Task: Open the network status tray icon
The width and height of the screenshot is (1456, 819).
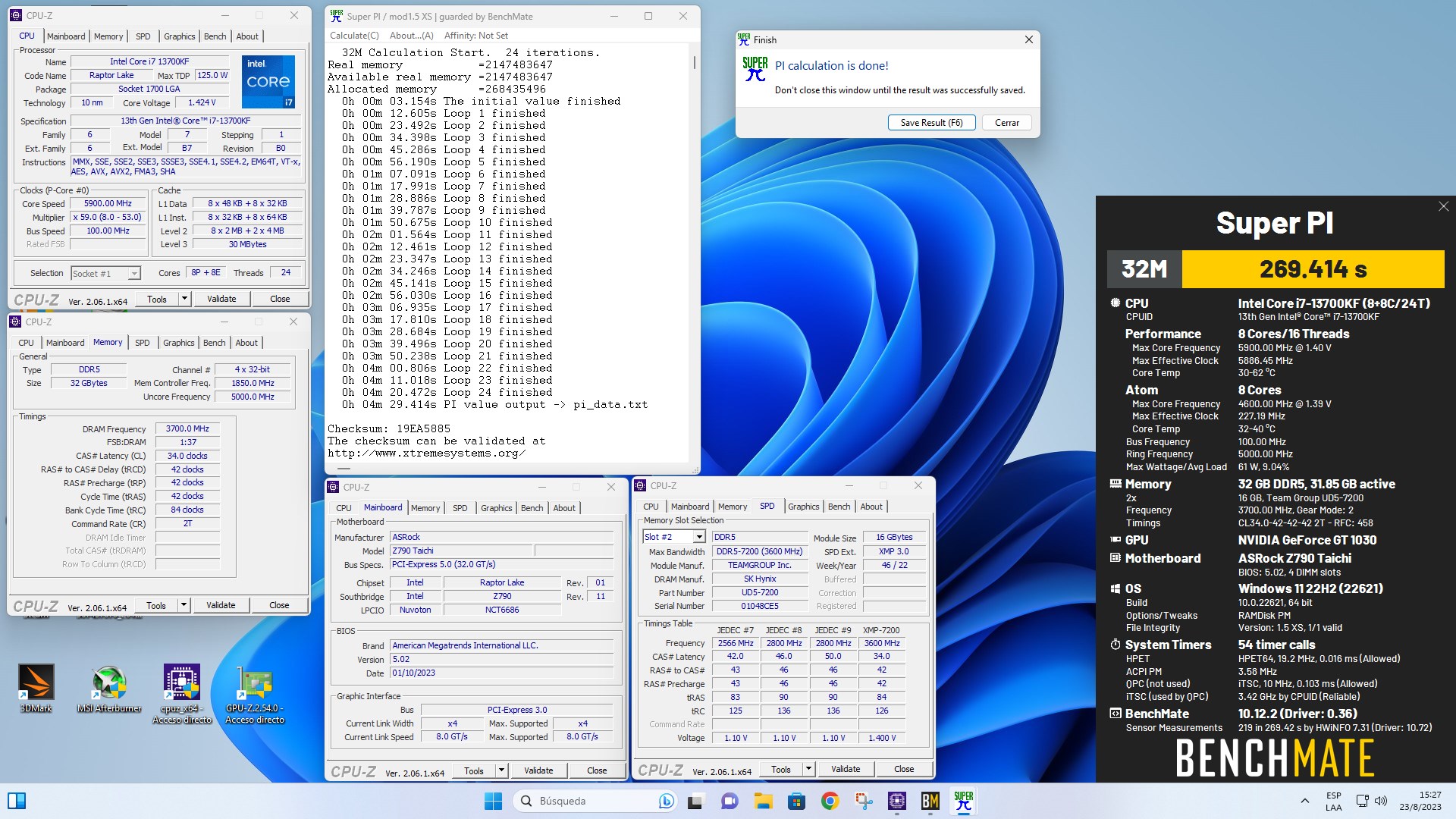Action: pyautogui.click(x=1362, y=801)
